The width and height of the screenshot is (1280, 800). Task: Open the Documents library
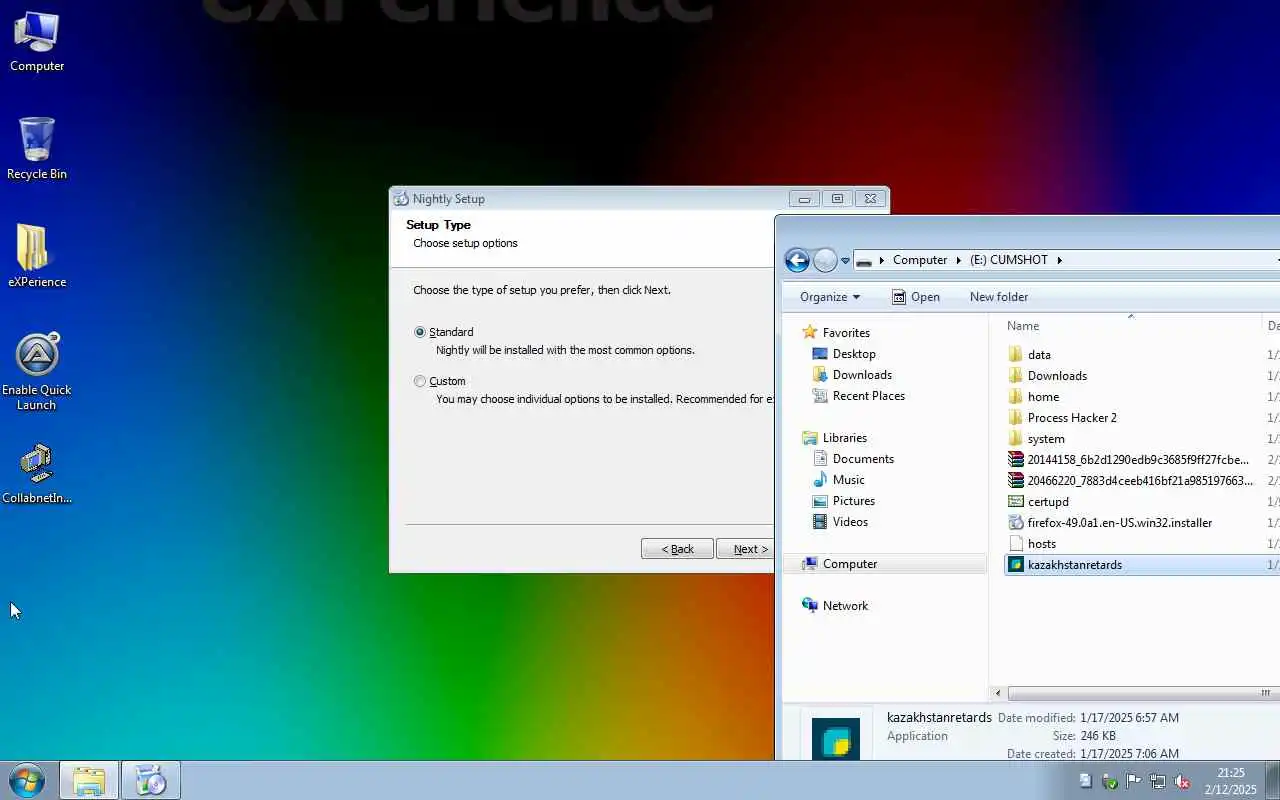863,459
